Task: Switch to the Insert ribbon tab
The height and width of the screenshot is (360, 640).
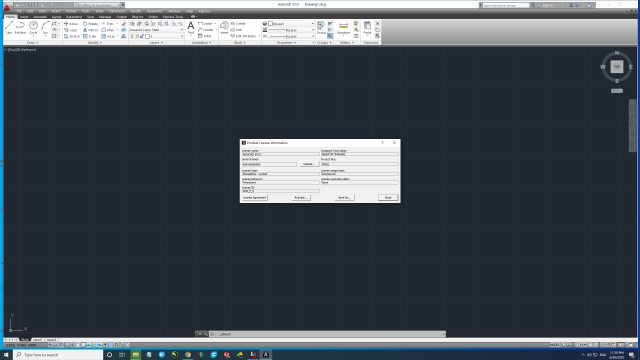Action: coord(24,17)
